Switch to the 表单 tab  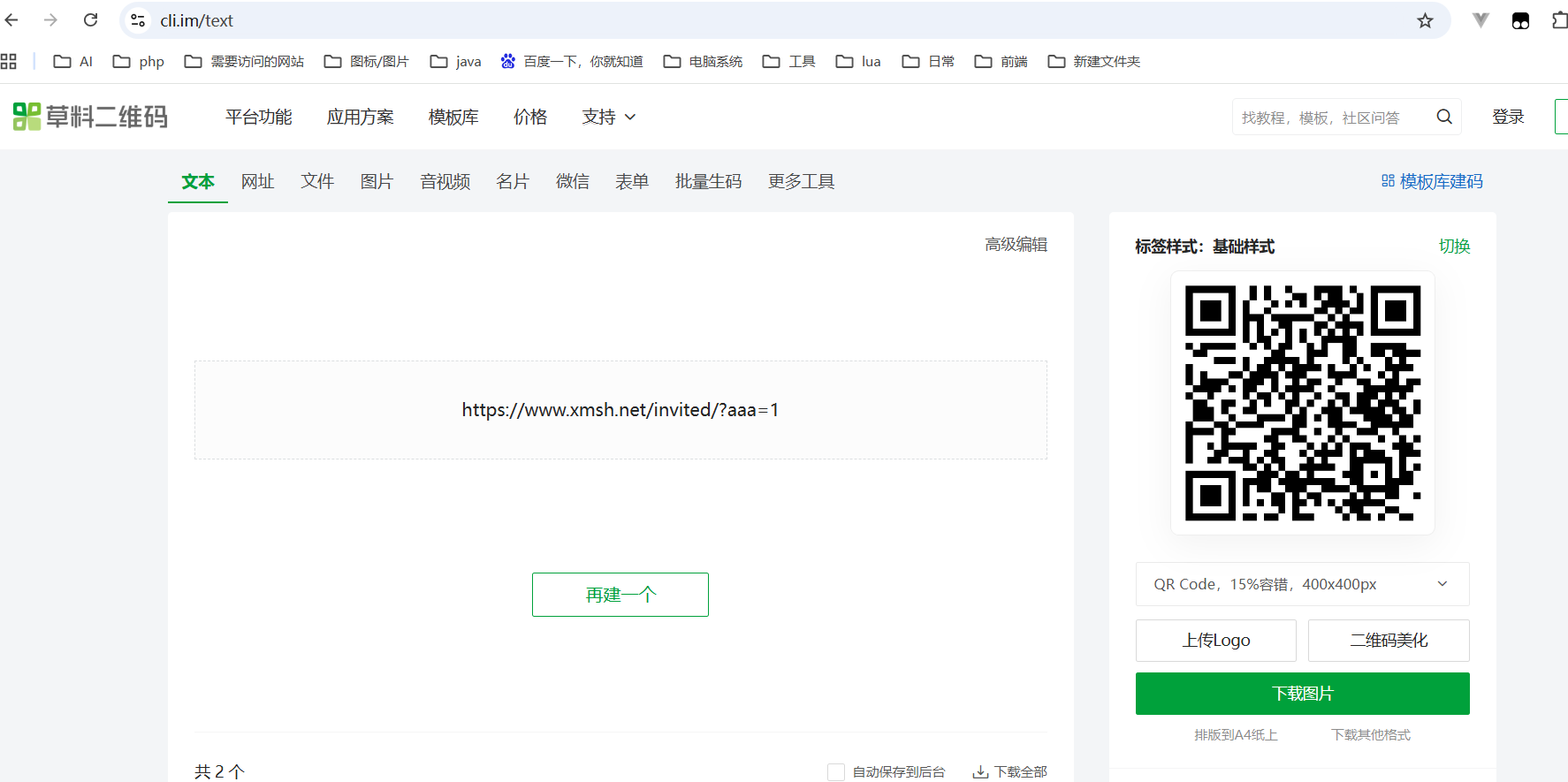632,181
